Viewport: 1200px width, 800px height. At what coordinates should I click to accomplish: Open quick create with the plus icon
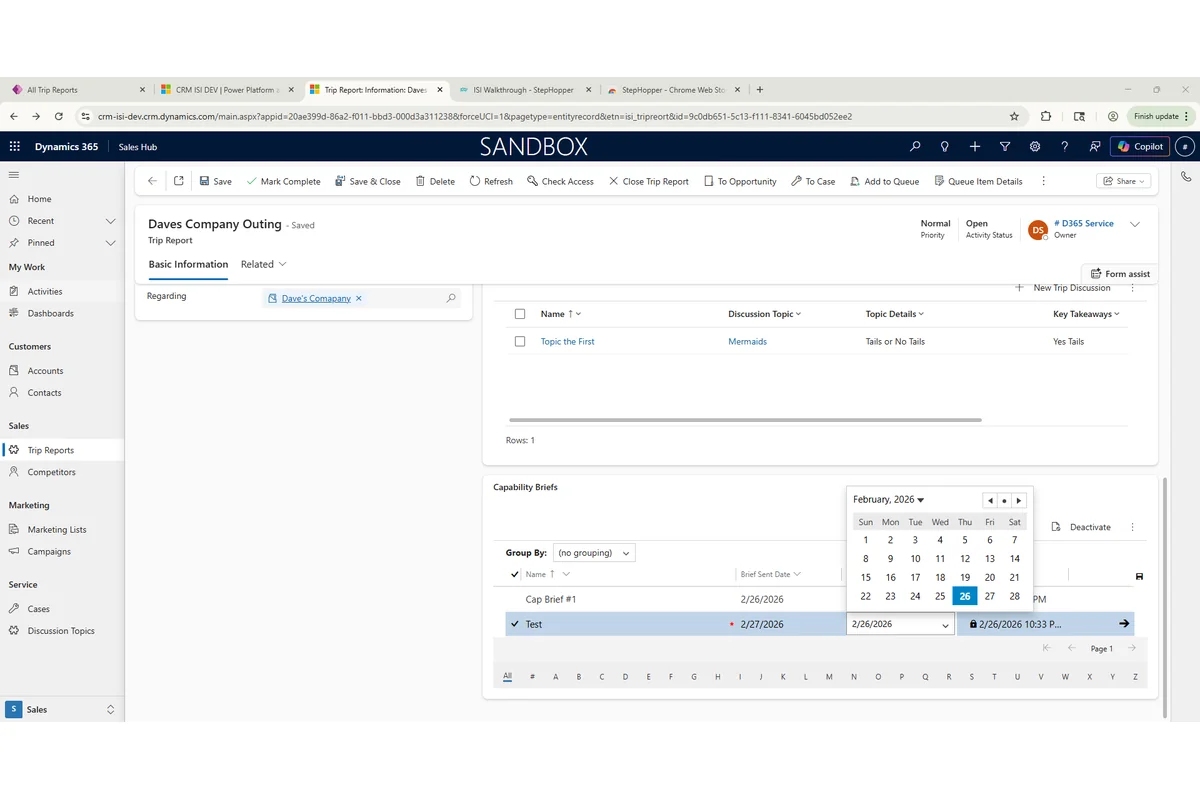click(x=974, y=146)
